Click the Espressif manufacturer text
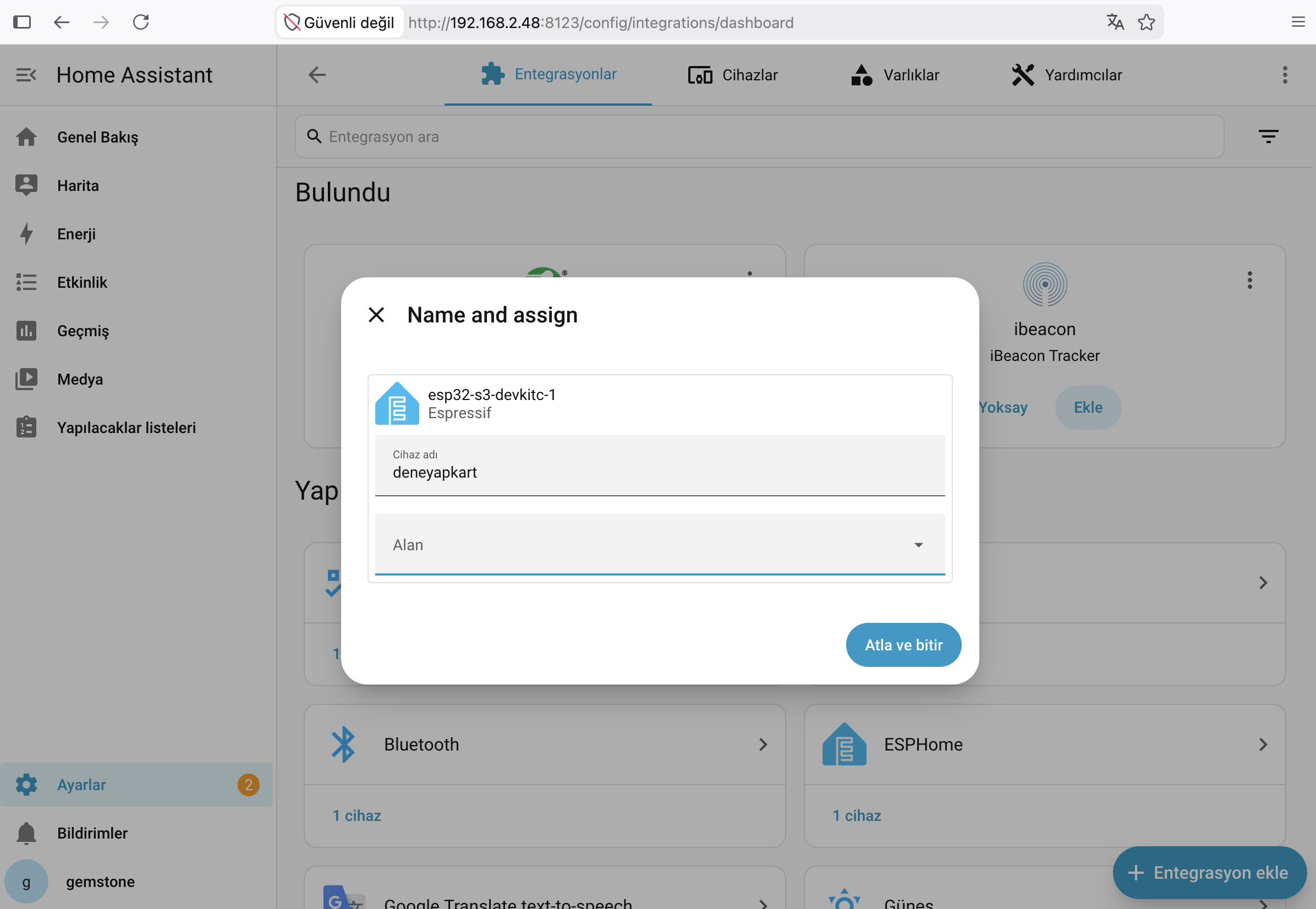This screenshot has height=909, width=1316. [459, 413]
